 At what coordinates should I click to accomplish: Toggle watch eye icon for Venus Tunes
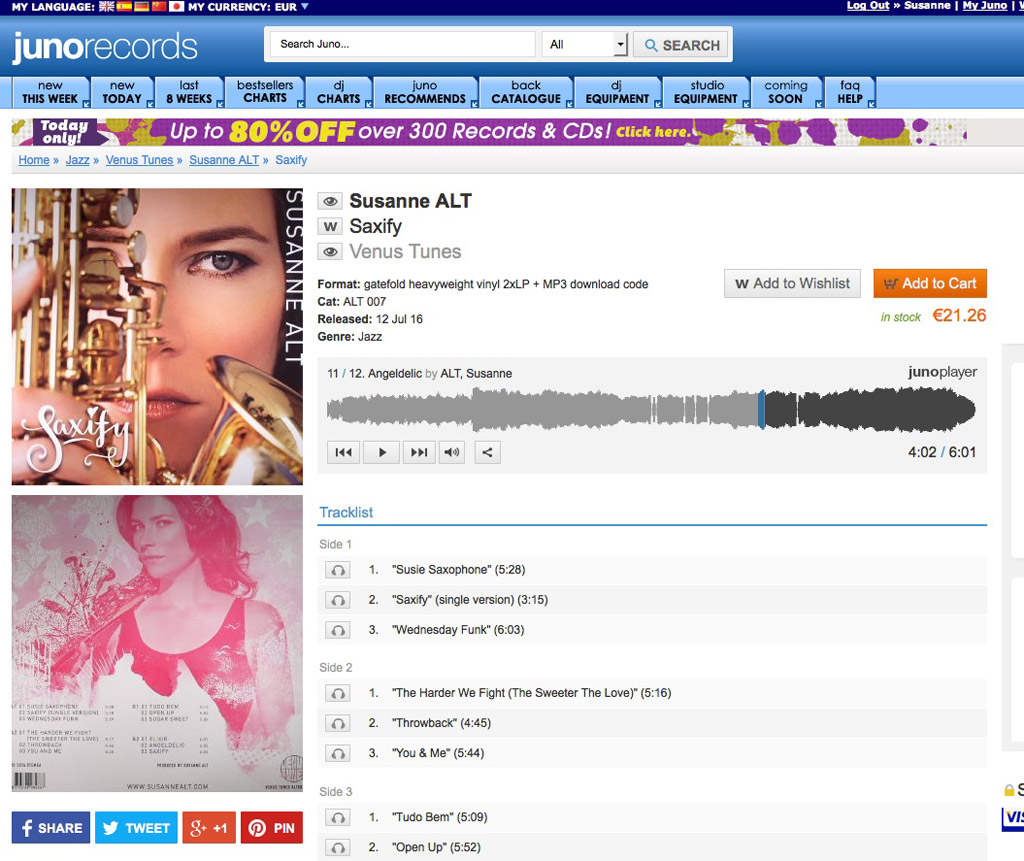(330, 252)
